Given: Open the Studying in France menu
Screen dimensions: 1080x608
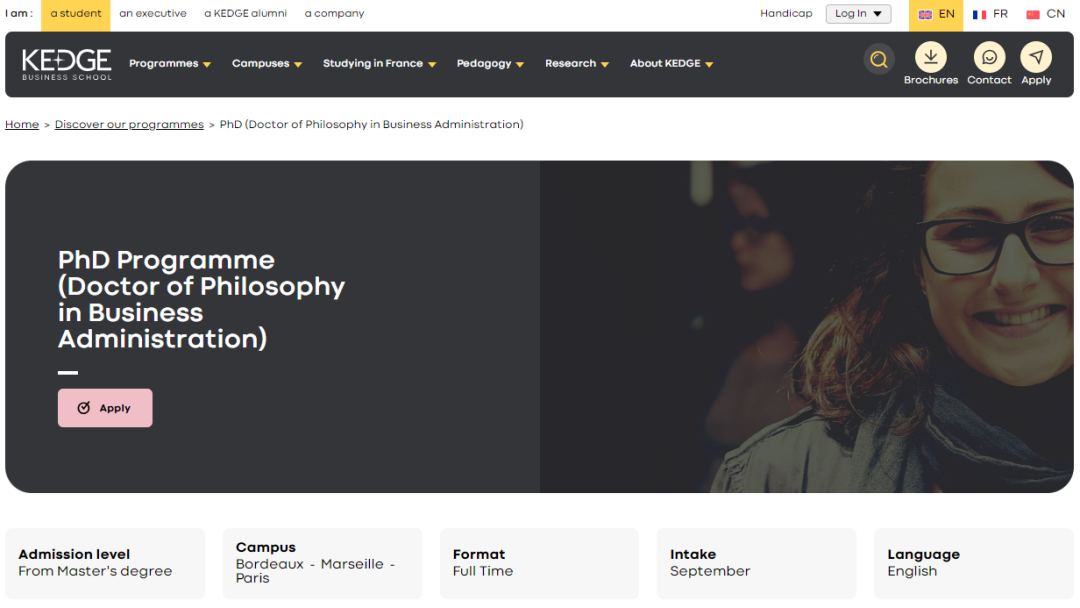Looking at the screenshot, I should click(x=379, y=64).
